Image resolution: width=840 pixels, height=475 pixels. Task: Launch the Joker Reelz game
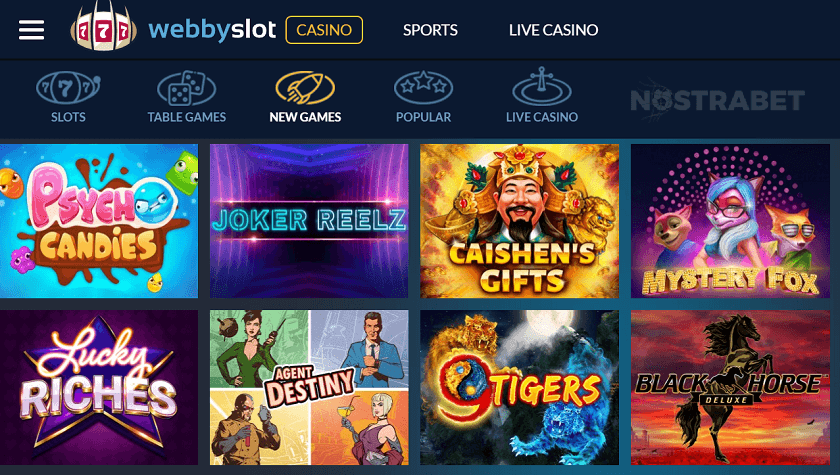(309, 221)
